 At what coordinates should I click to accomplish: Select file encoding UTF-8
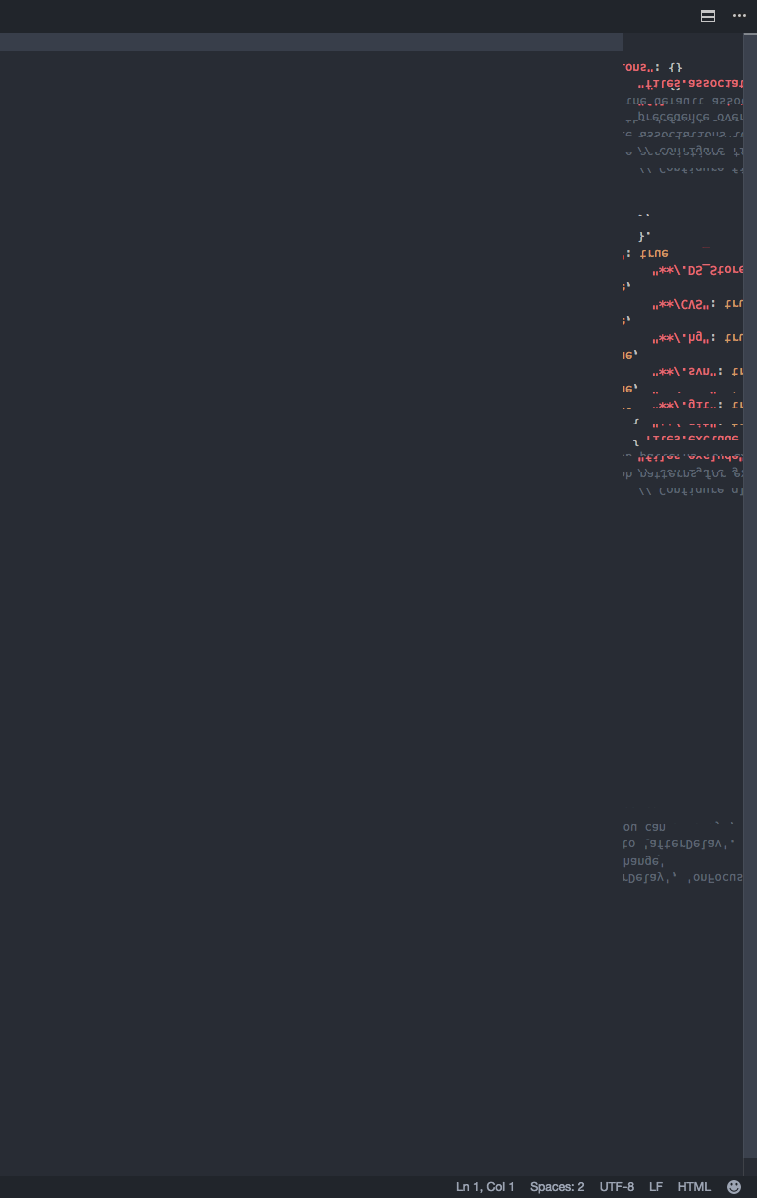click(616, 1187)
